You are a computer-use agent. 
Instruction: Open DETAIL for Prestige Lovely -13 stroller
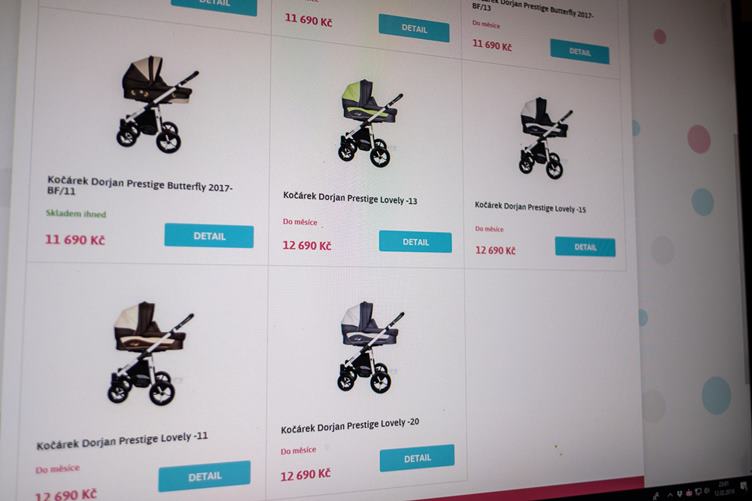(x=415, y=242)
